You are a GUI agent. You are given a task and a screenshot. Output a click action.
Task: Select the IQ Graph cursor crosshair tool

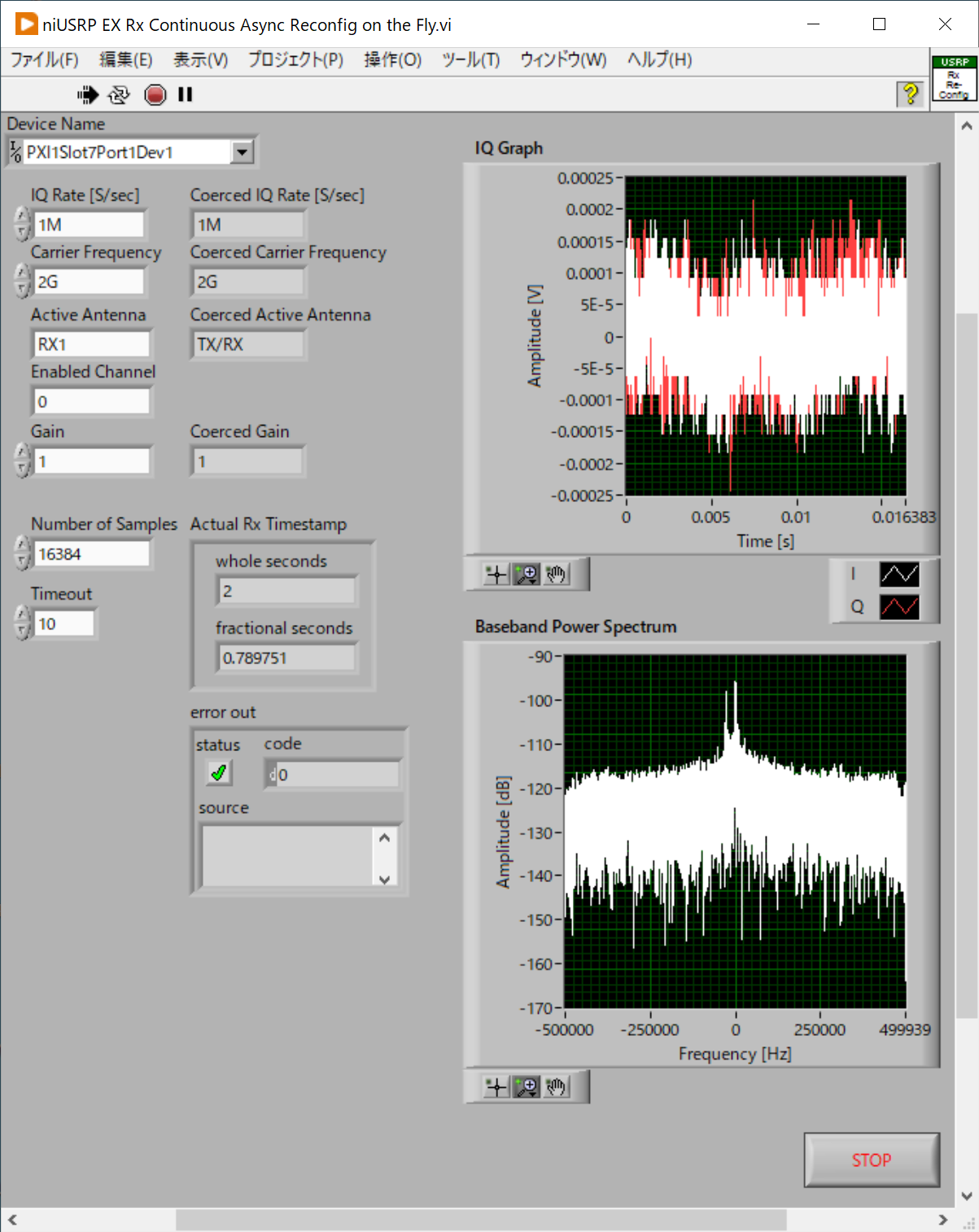496,574
